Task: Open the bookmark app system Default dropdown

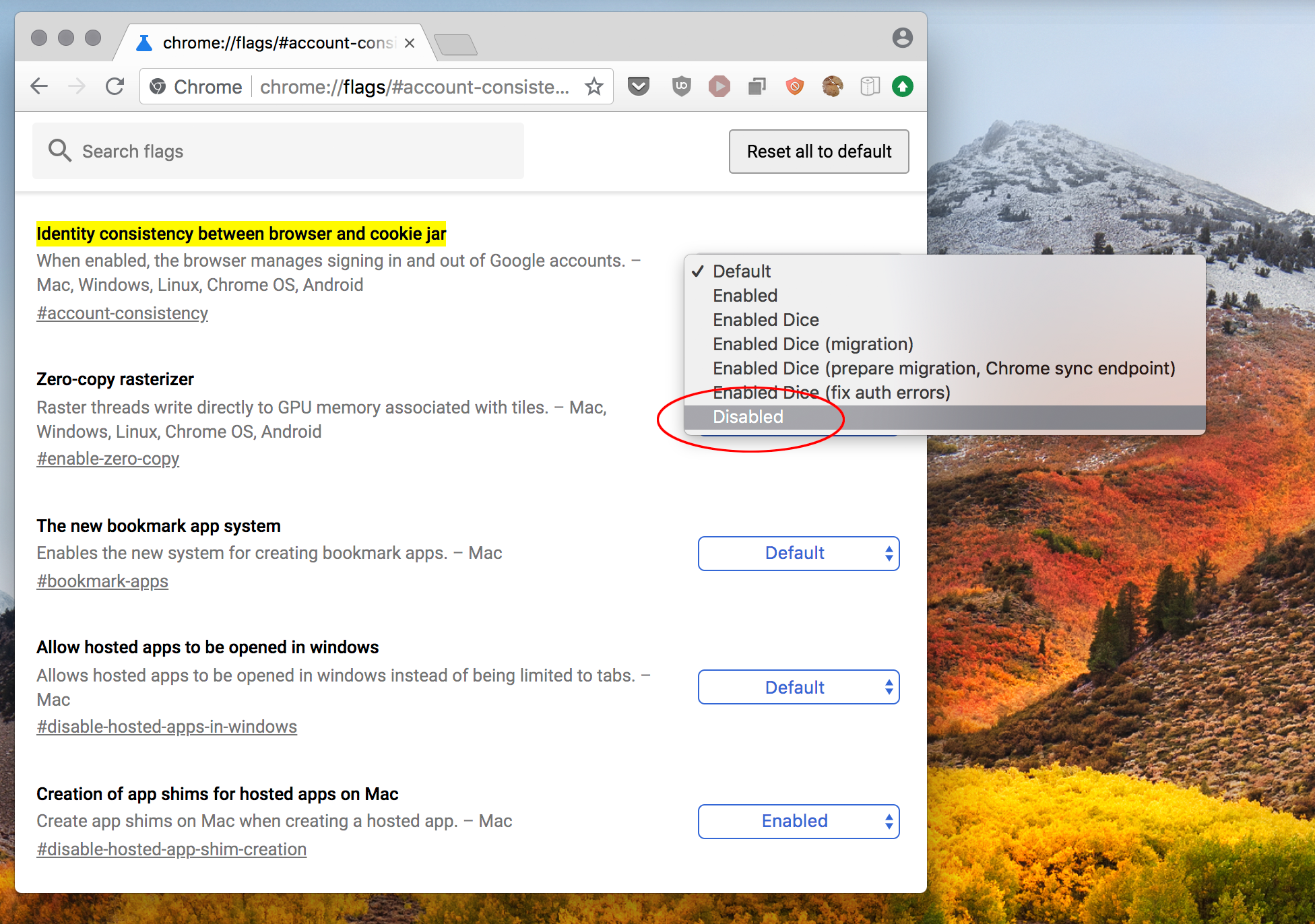Action: 798,553
